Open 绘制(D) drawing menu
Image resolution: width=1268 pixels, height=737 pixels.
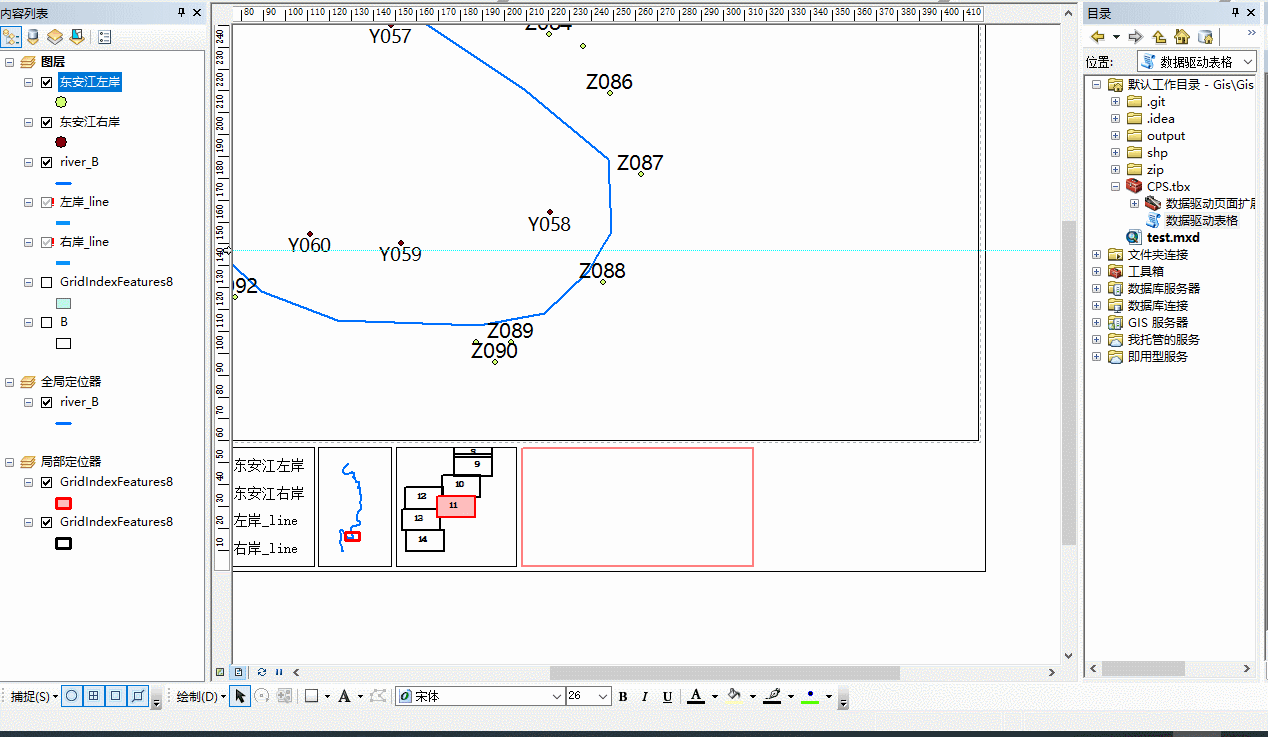(x=202, y=696)
